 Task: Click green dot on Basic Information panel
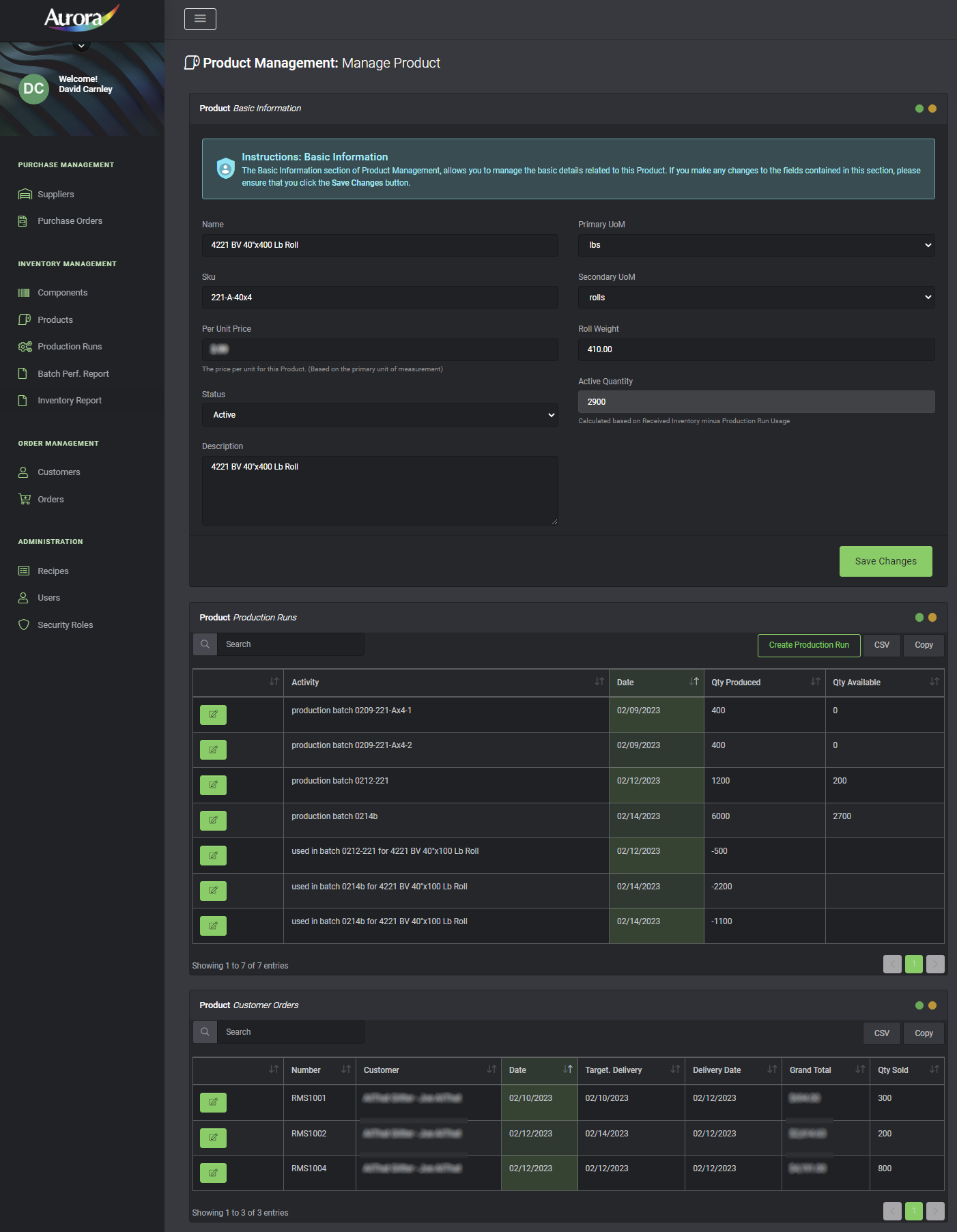click(919, 109)
